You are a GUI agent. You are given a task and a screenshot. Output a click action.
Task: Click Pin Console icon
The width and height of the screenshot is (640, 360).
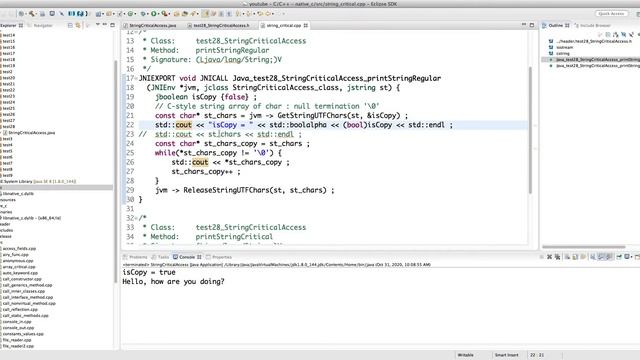619,257
